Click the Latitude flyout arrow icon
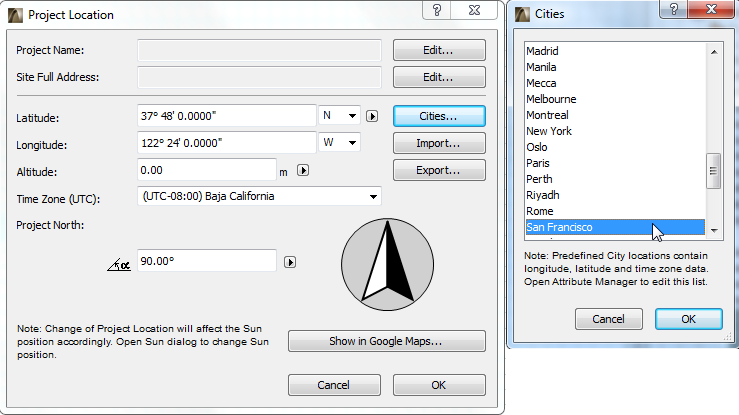The width and height of the screenshot is (739, 415). tap(372, 116)
